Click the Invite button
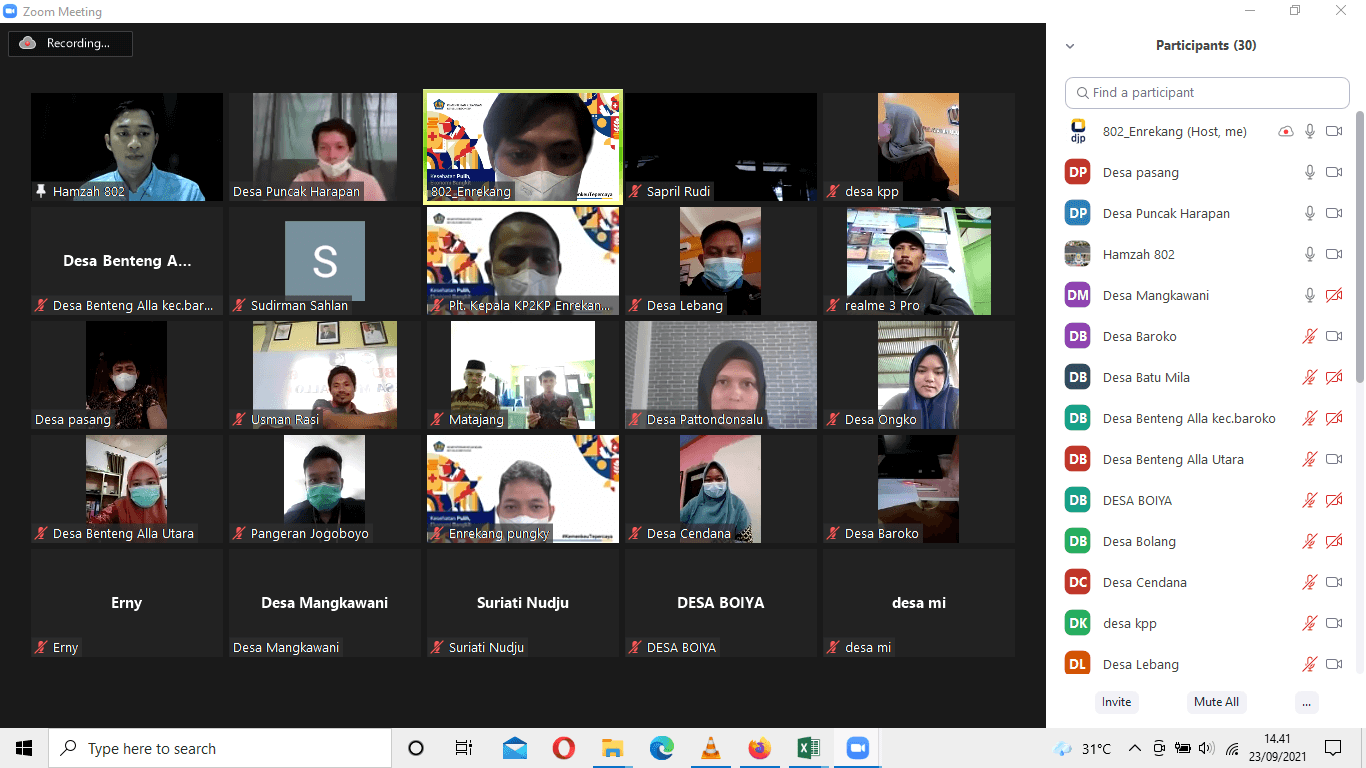 (x=1116, y=702)
